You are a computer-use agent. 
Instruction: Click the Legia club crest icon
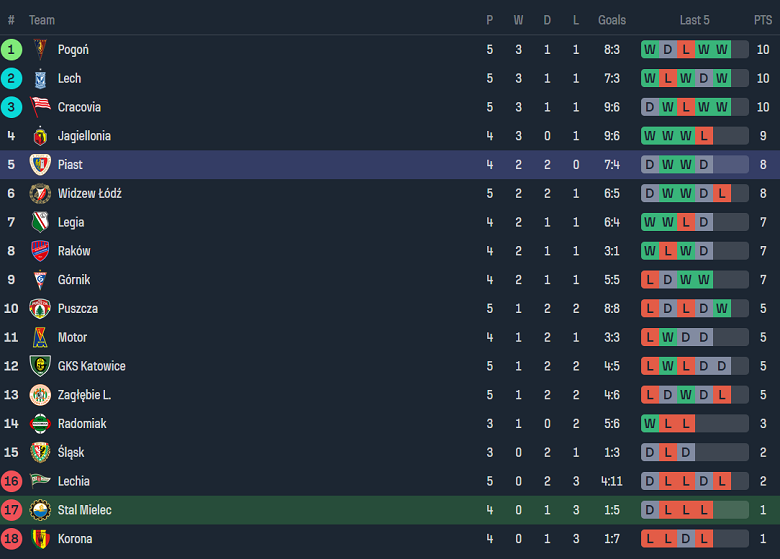[x=40, y=222]
